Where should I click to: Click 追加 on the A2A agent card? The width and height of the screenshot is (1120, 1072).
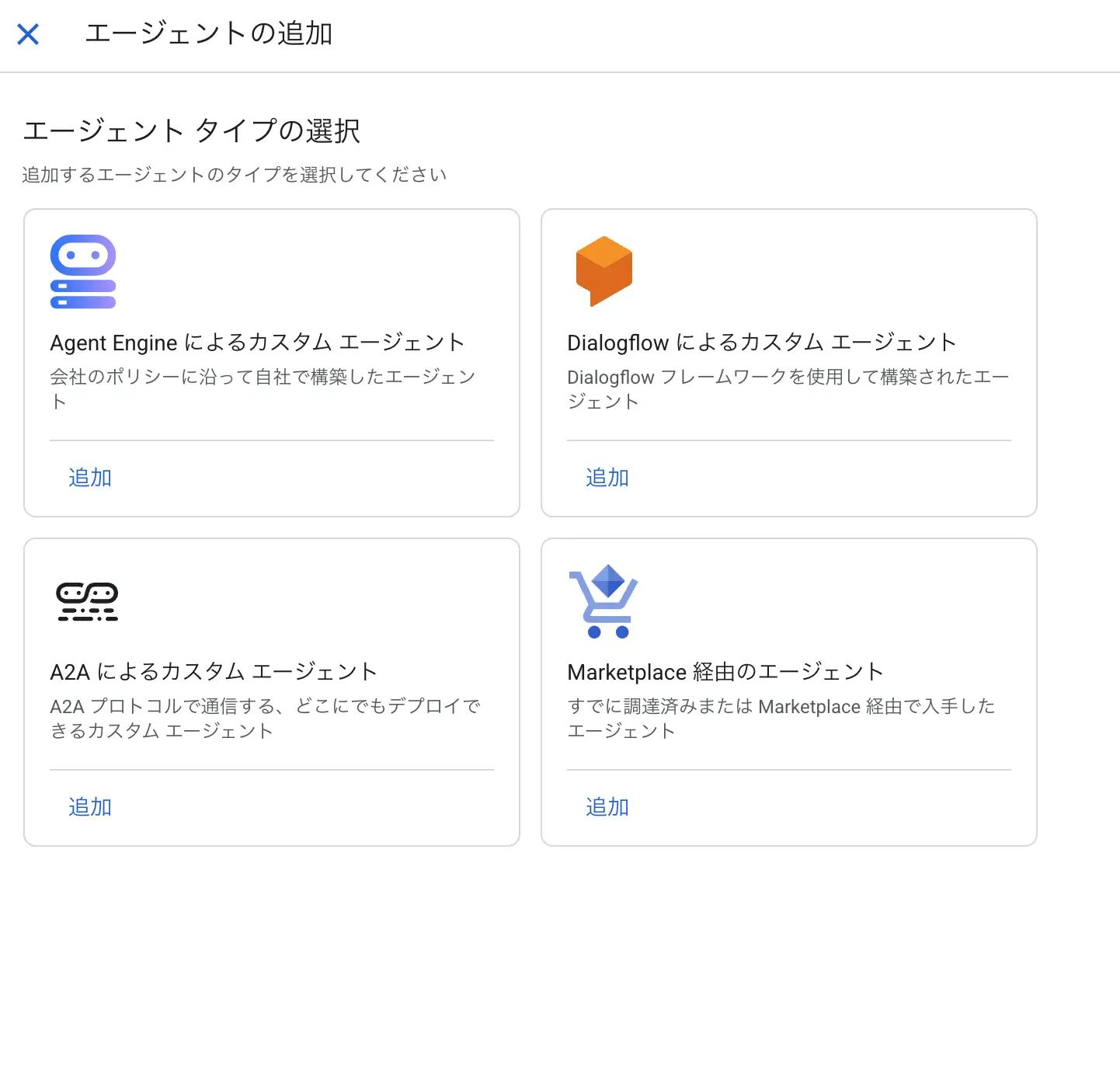89,807
